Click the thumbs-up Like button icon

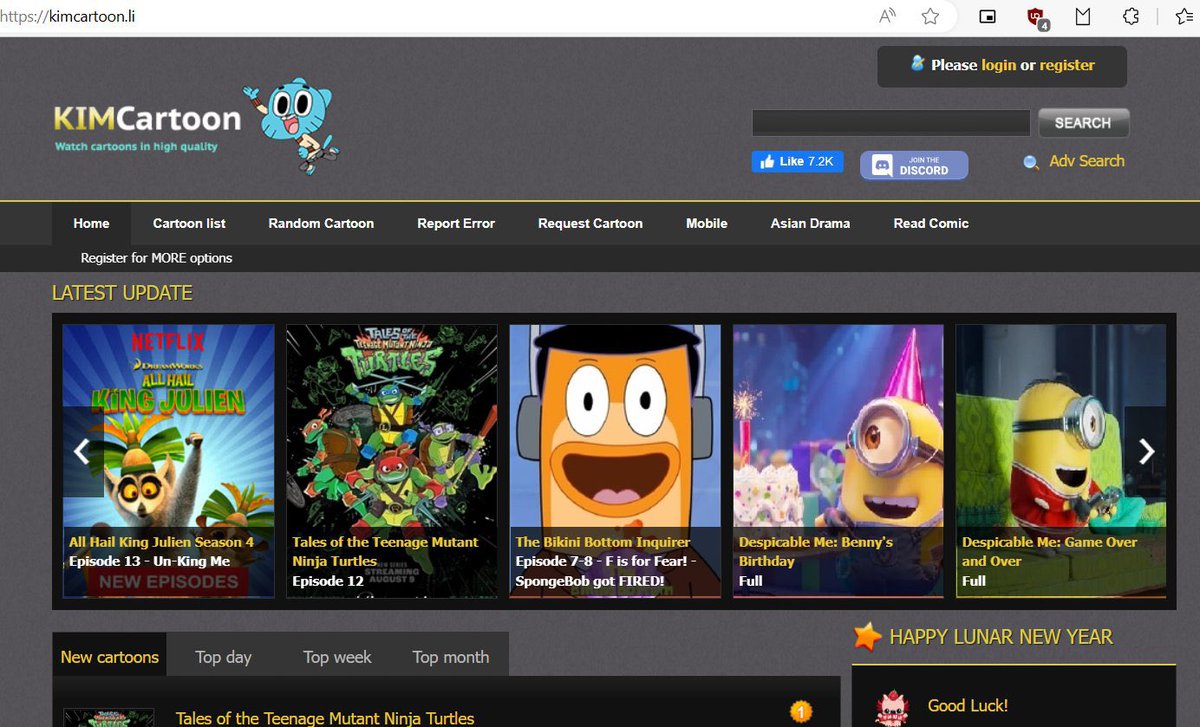pos(766,161)
